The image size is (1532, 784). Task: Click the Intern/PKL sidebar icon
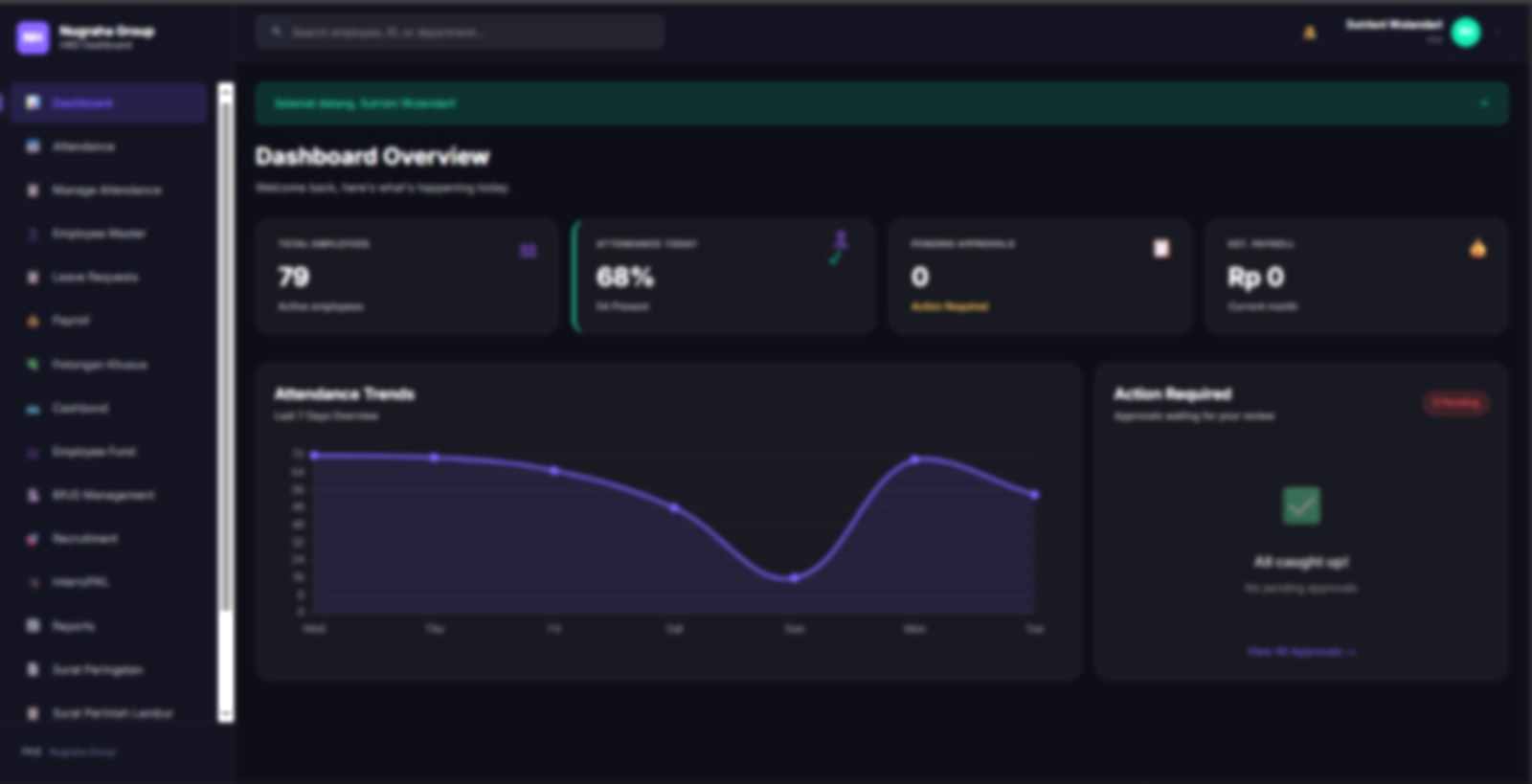click(33, 582)
